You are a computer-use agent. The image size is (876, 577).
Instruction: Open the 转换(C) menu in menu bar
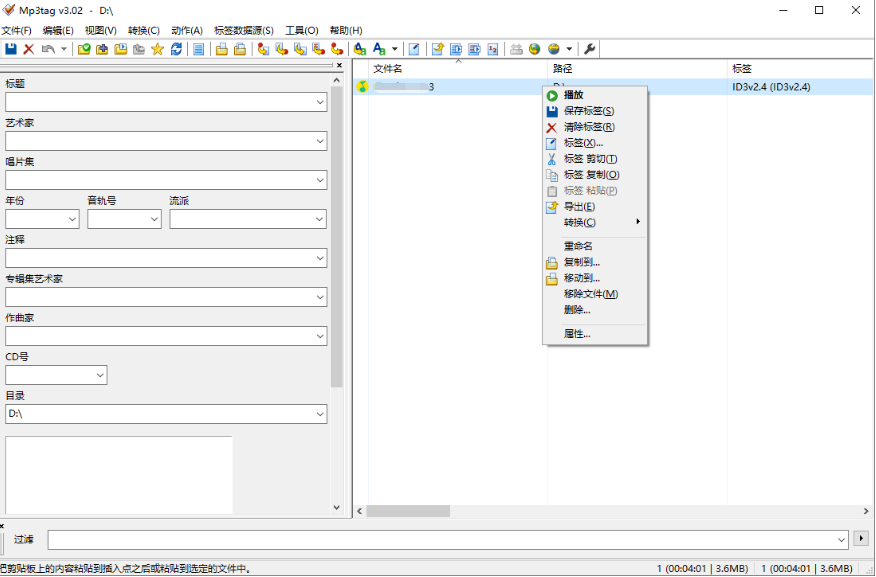(144, 31)
